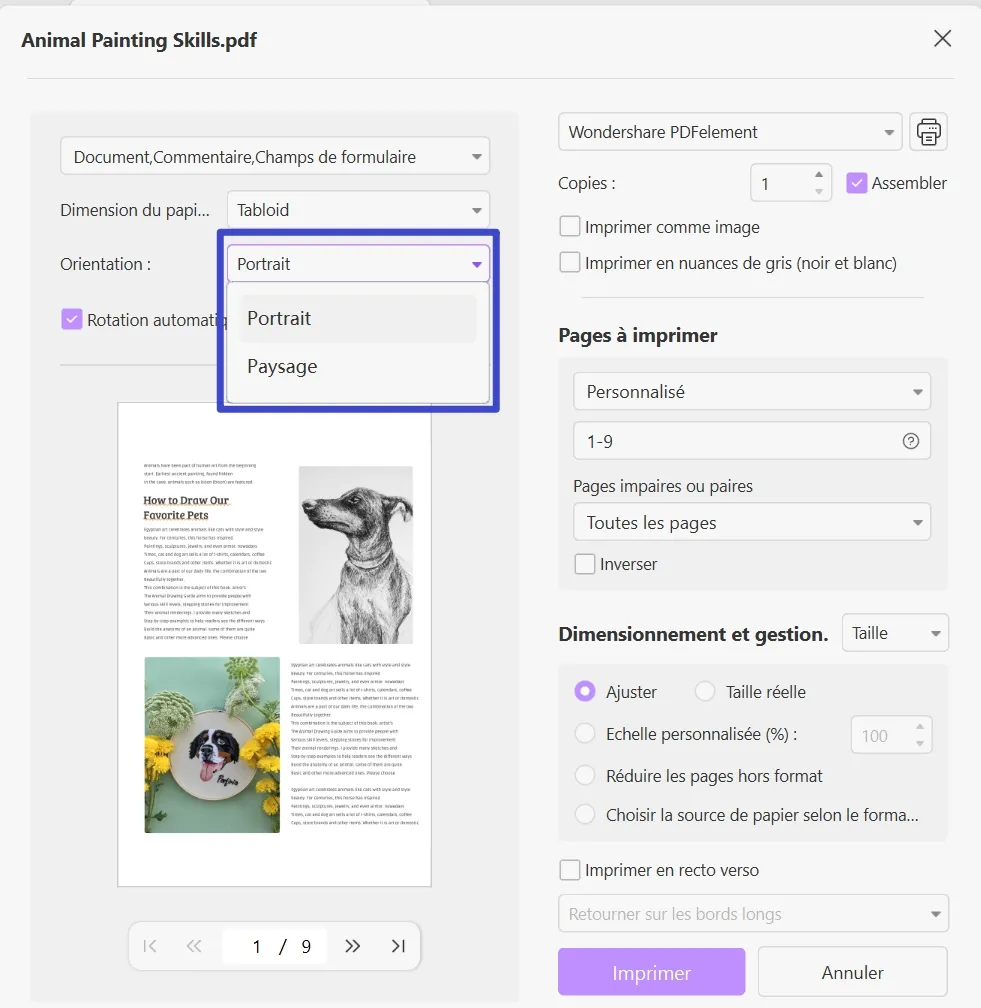Screen dimensions: 981x1008
Task: Click the Imprimer button
Action: [x=650, y=971]
